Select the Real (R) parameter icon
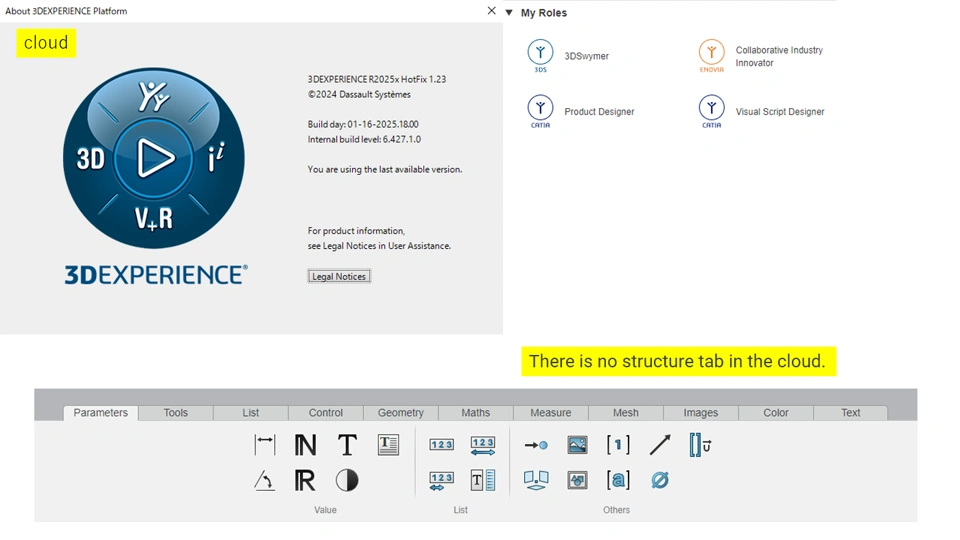 pos(305,481)
